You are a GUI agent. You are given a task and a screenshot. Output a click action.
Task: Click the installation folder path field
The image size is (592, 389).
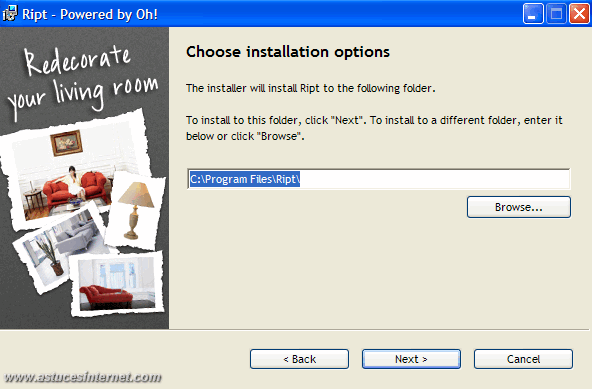[379, 179]
